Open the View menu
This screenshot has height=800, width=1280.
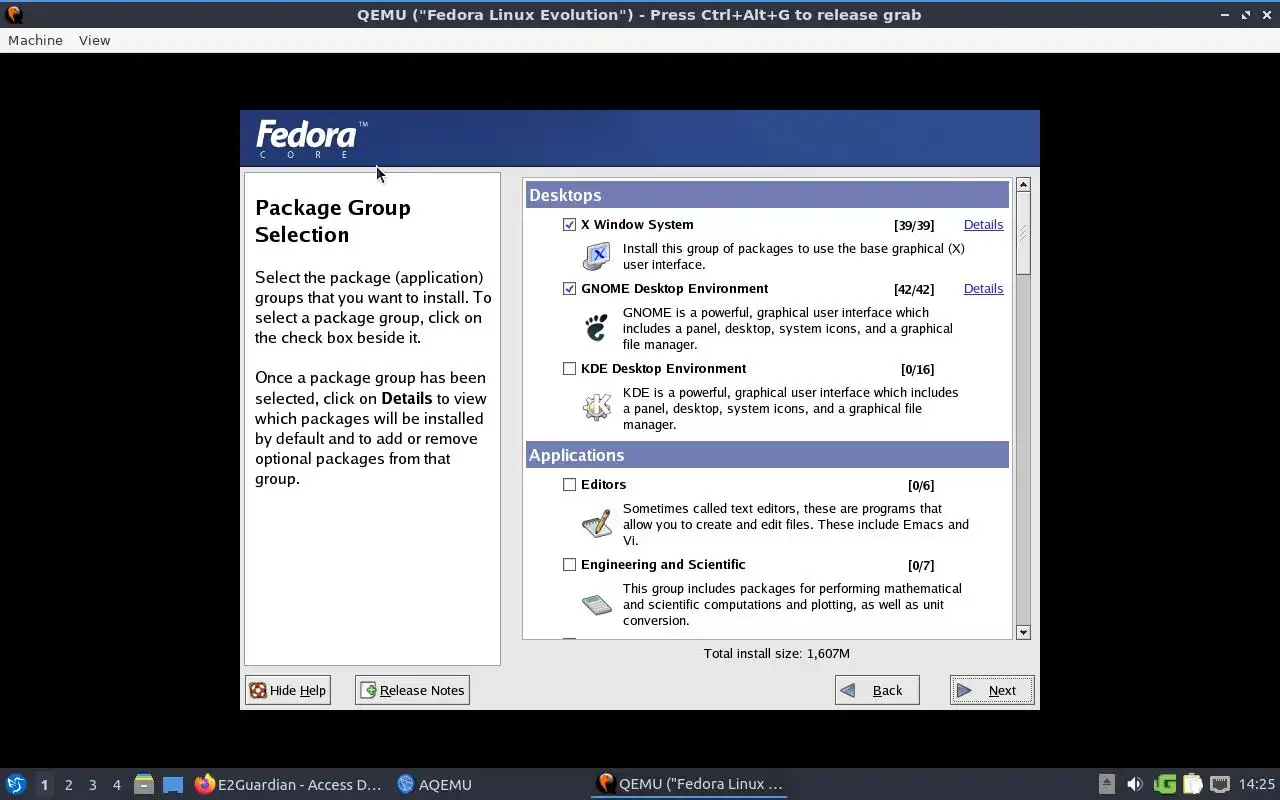pos(94,40)
